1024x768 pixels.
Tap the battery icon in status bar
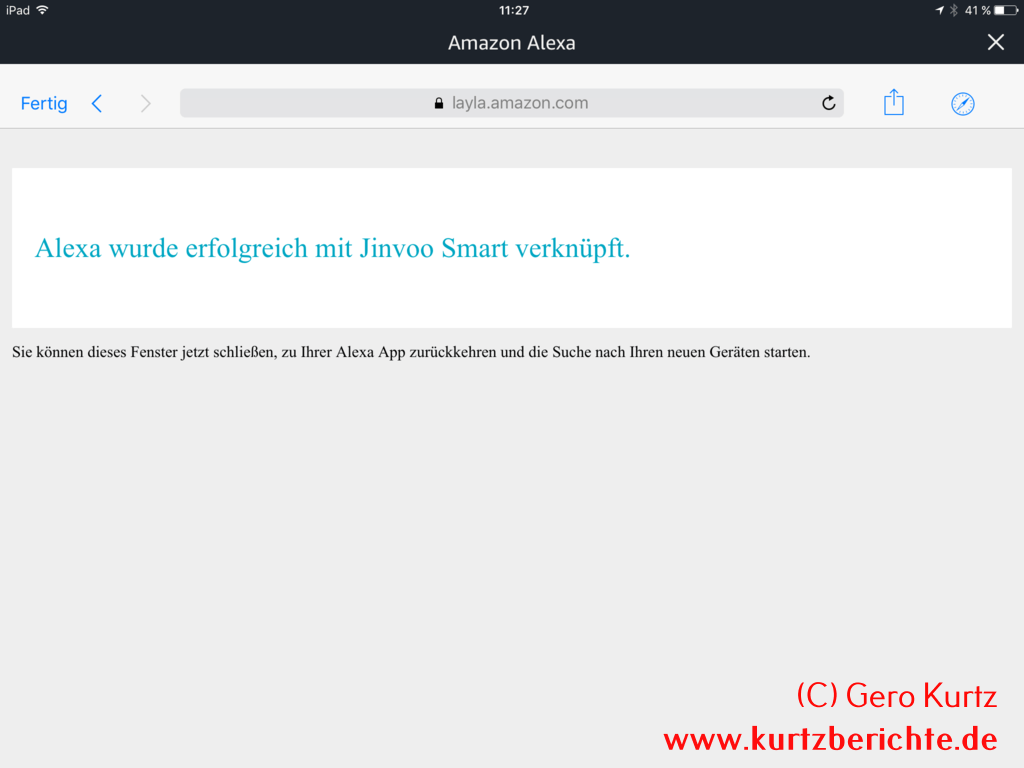click(1005, 10)
